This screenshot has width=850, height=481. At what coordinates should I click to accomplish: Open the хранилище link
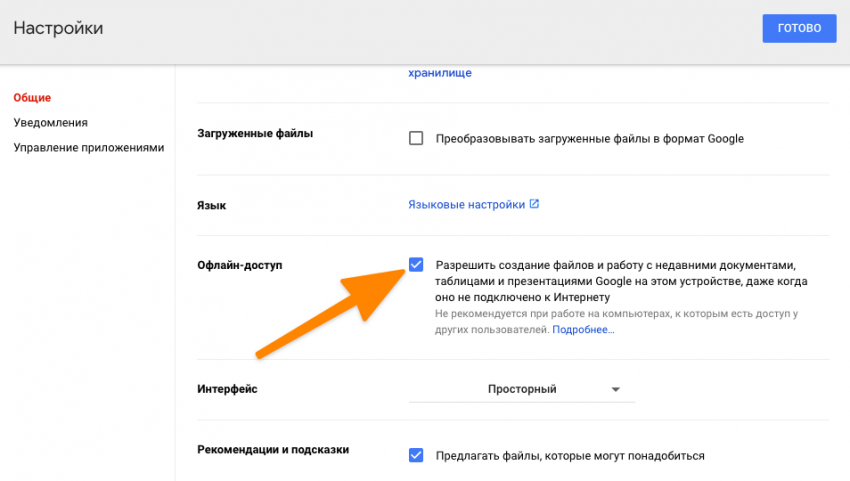pos(439,73)
